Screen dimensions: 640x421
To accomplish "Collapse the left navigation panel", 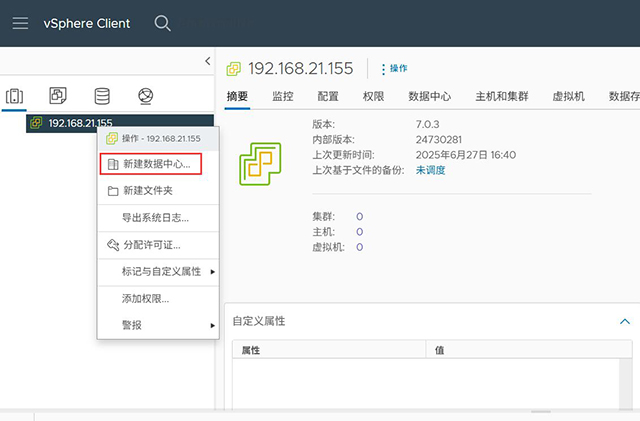I will (208, 61).
